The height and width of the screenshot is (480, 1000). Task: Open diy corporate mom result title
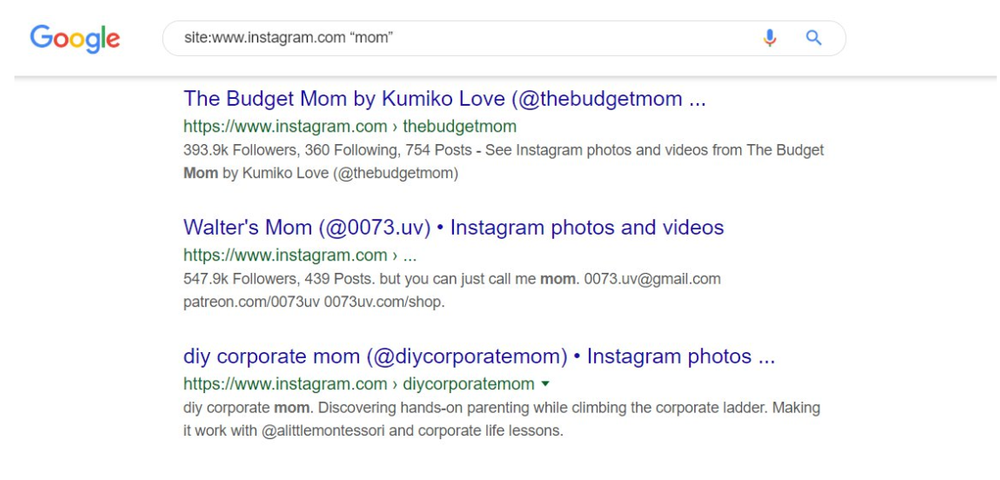479,356
